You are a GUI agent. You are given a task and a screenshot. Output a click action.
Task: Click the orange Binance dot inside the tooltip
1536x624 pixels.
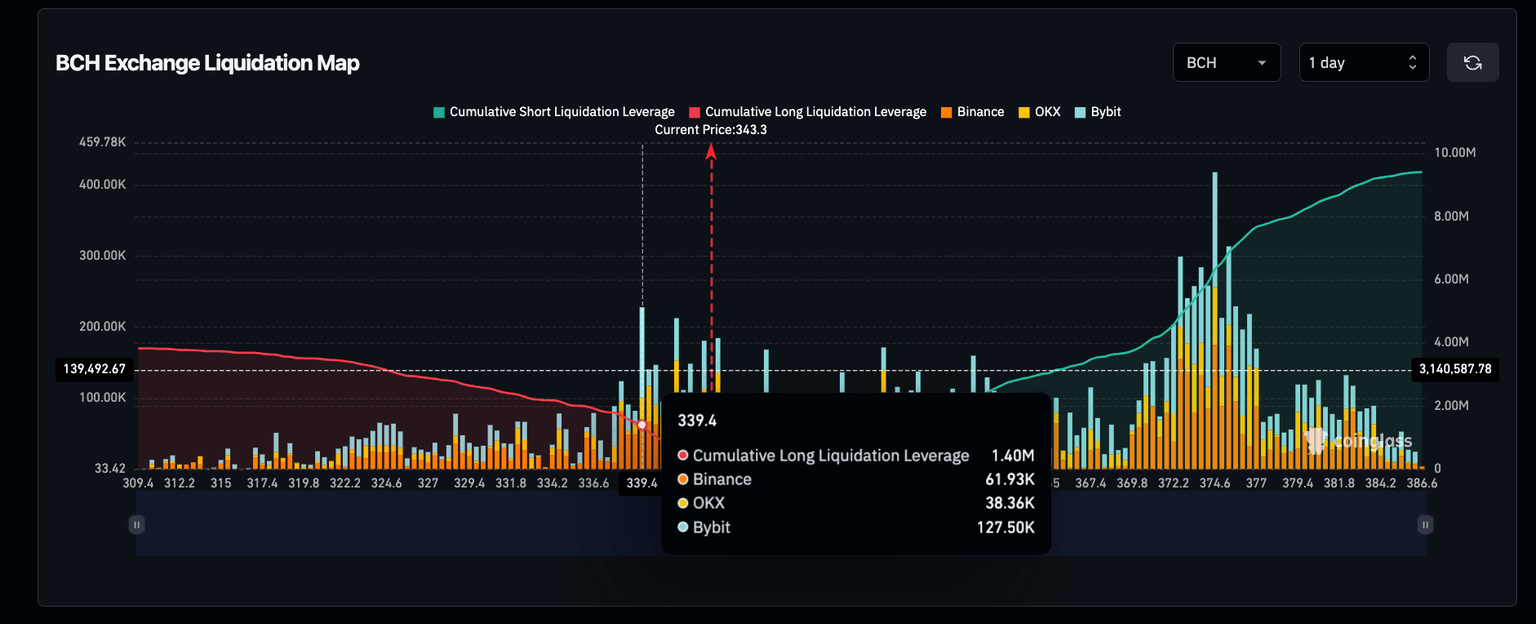click(x=684, y=479)
